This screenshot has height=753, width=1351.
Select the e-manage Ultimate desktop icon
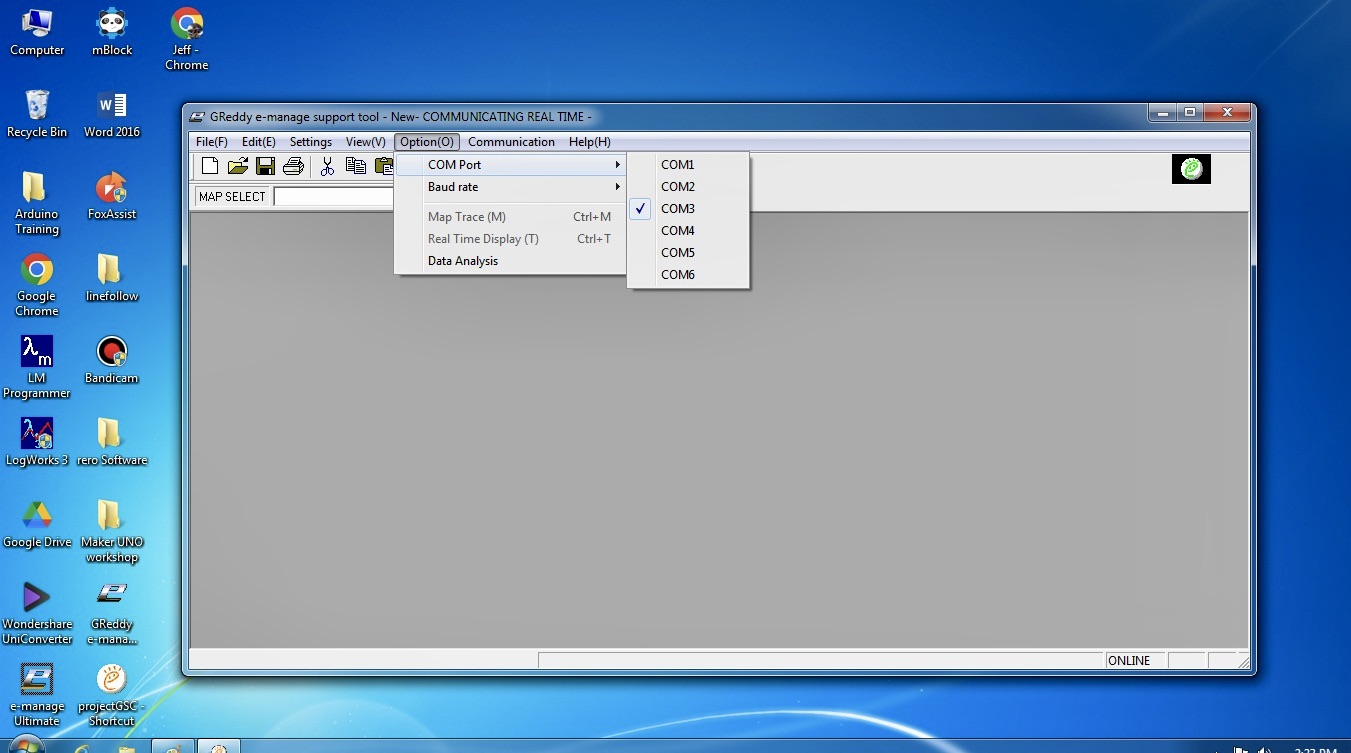click(37, 695)
